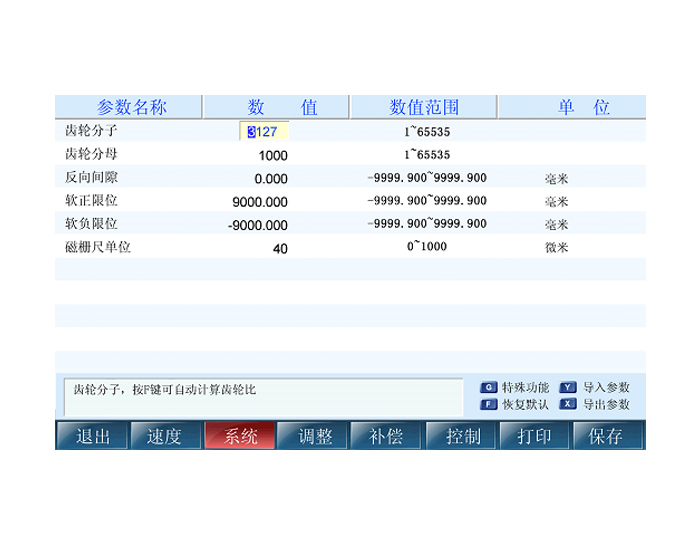Image resolution: width=700 pixels, height=545 pixels.
Task: Select the 软负限位 value -9000.000
Action: 258,225
